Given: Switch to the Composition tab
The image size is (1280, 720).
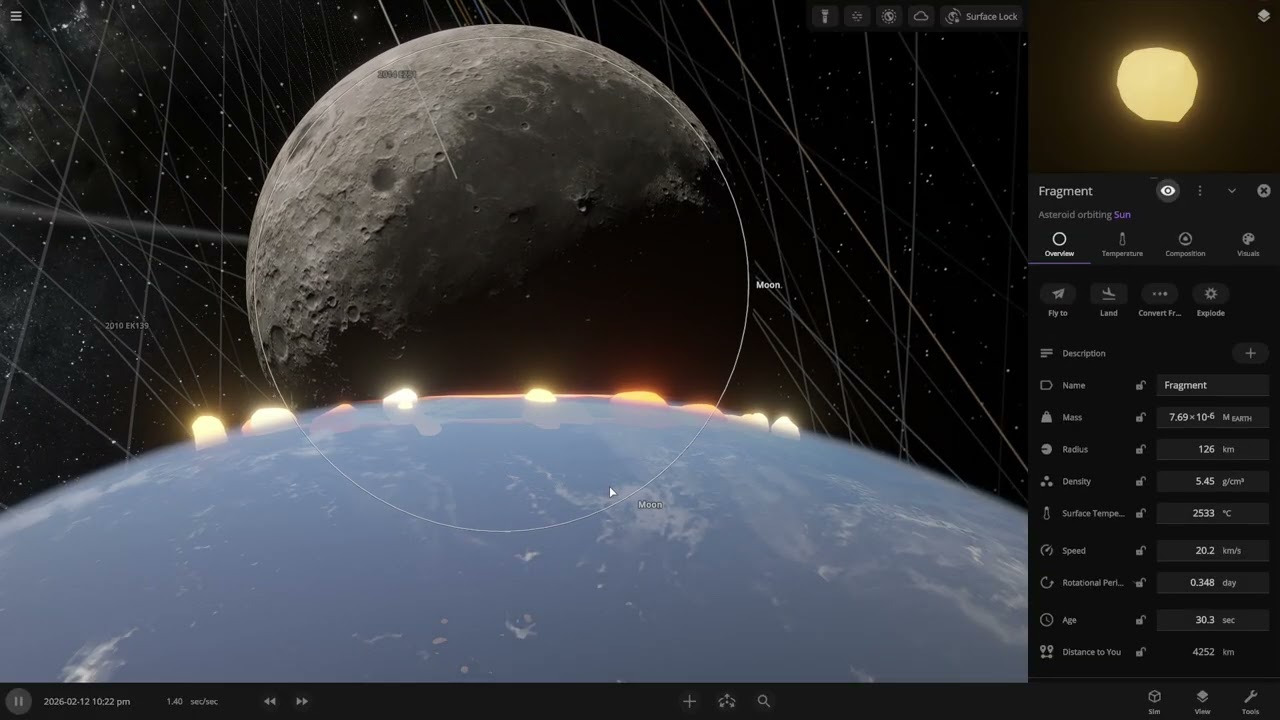Looking at the screenshot, I should tap(1185, 245).
